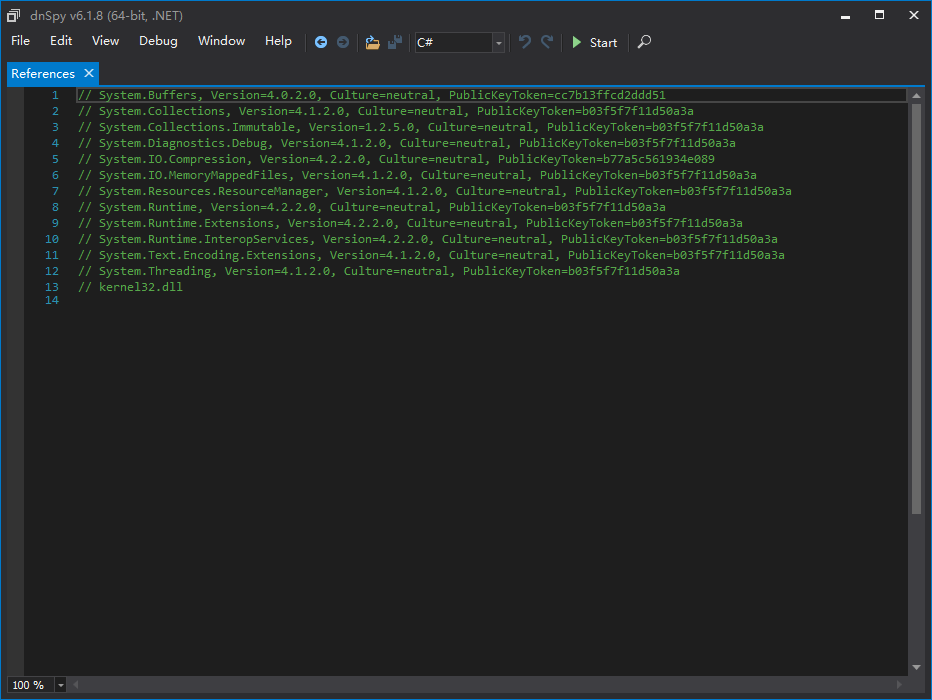Open an assembly using the folder icon
Viewport: 932px width, 700px height.
pyautogui.click(x=371, y=42)
